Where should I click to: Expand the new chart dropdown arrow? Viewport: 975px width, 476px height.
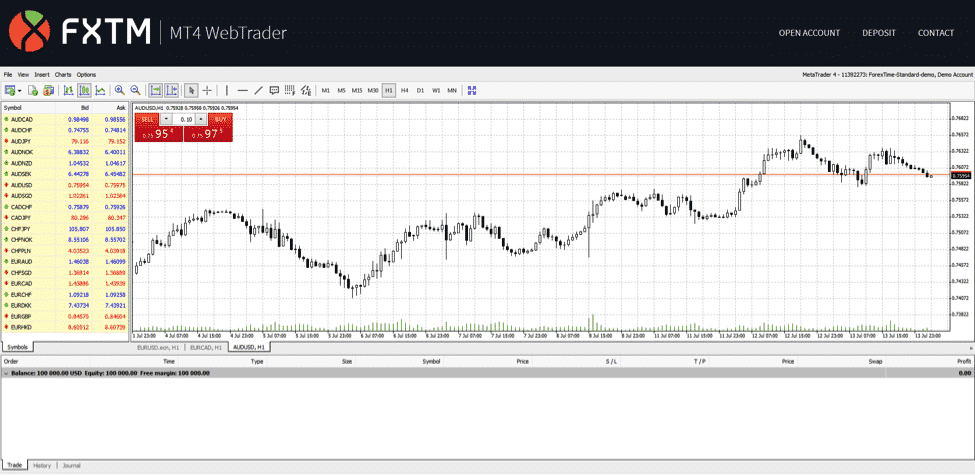pyautogui.click(x=20, y=91)
